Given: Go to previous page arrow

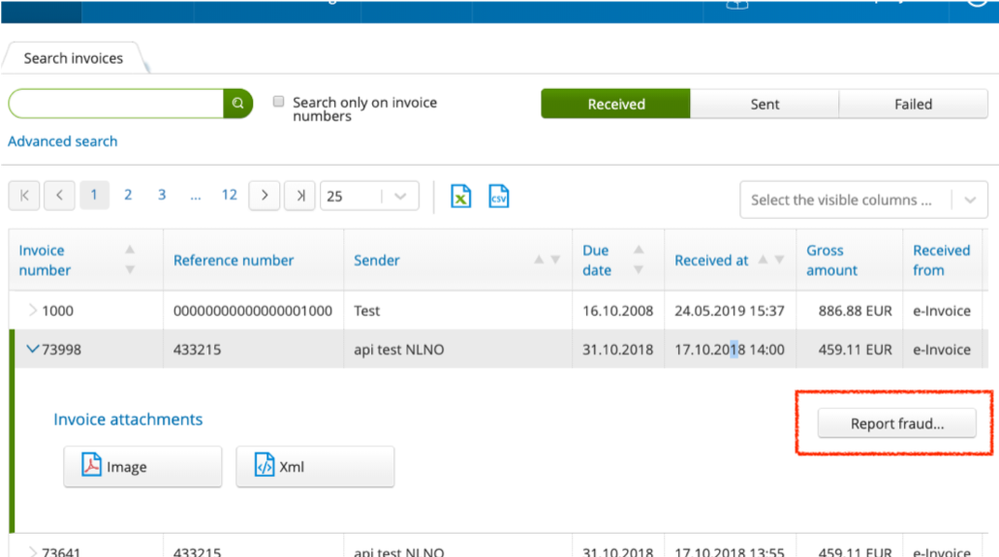Looking at the screenshot, I should point(59,195).
